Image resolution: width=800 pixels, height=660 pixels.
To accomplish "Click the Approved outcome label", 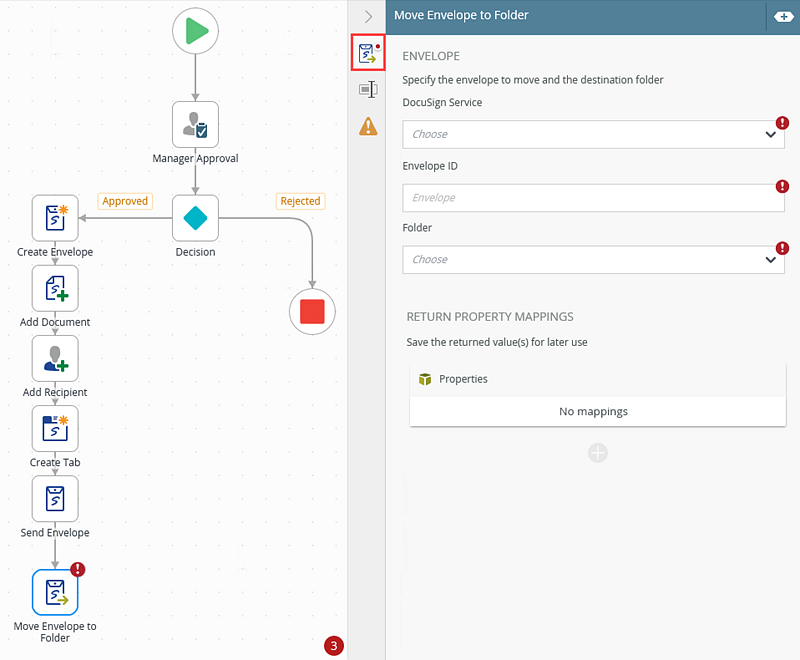I will (125, 201).
